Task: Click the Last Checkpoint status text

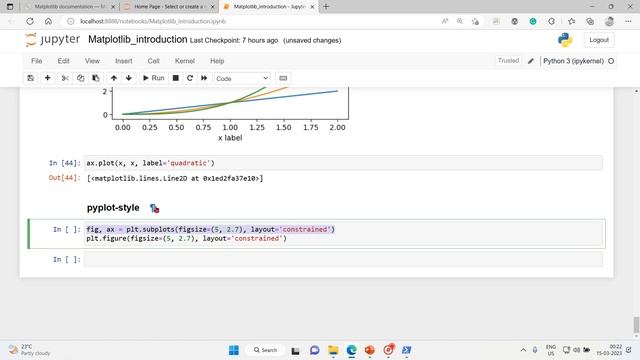Action: pyautogui.click(x=234, y=40)
